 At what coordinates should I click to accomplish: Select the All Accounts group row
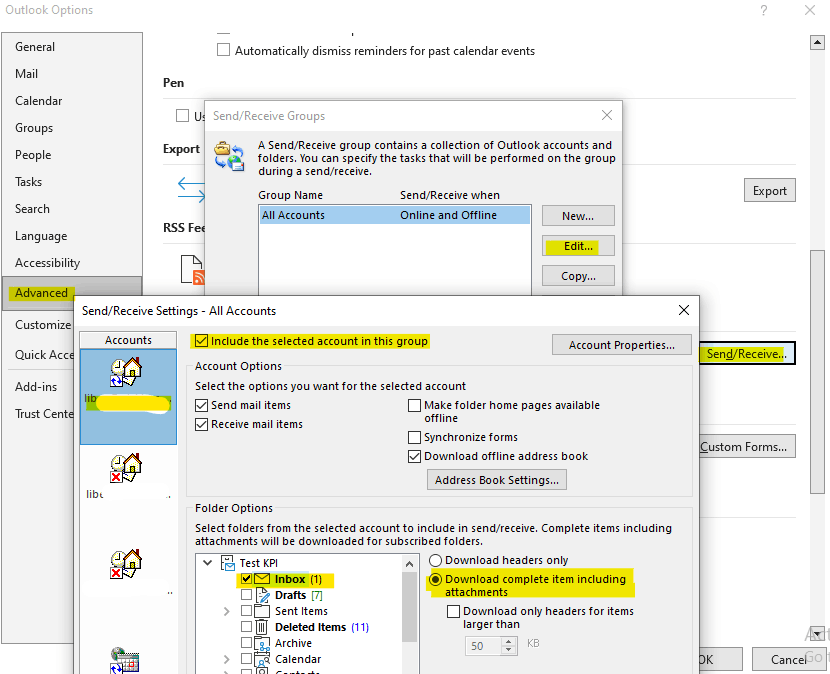pos(394,215)
